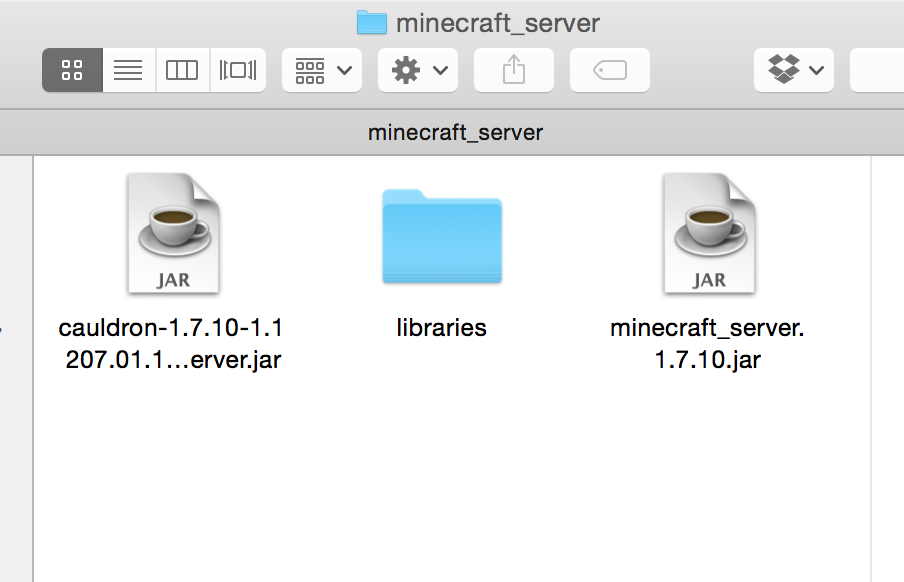The height and width of the screenshot is (582, 904).
Task: Open the gear Action menu
Action: pyautogui.click(x=418, y=70)
